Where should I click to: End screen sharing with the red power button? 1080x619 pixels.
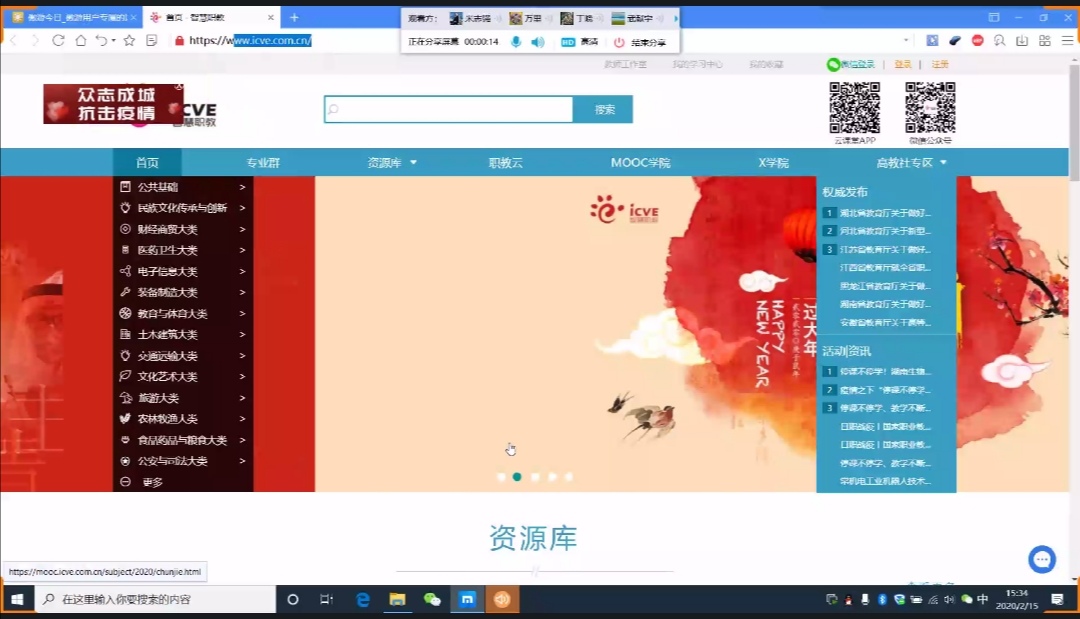click(x=619, y=42)
